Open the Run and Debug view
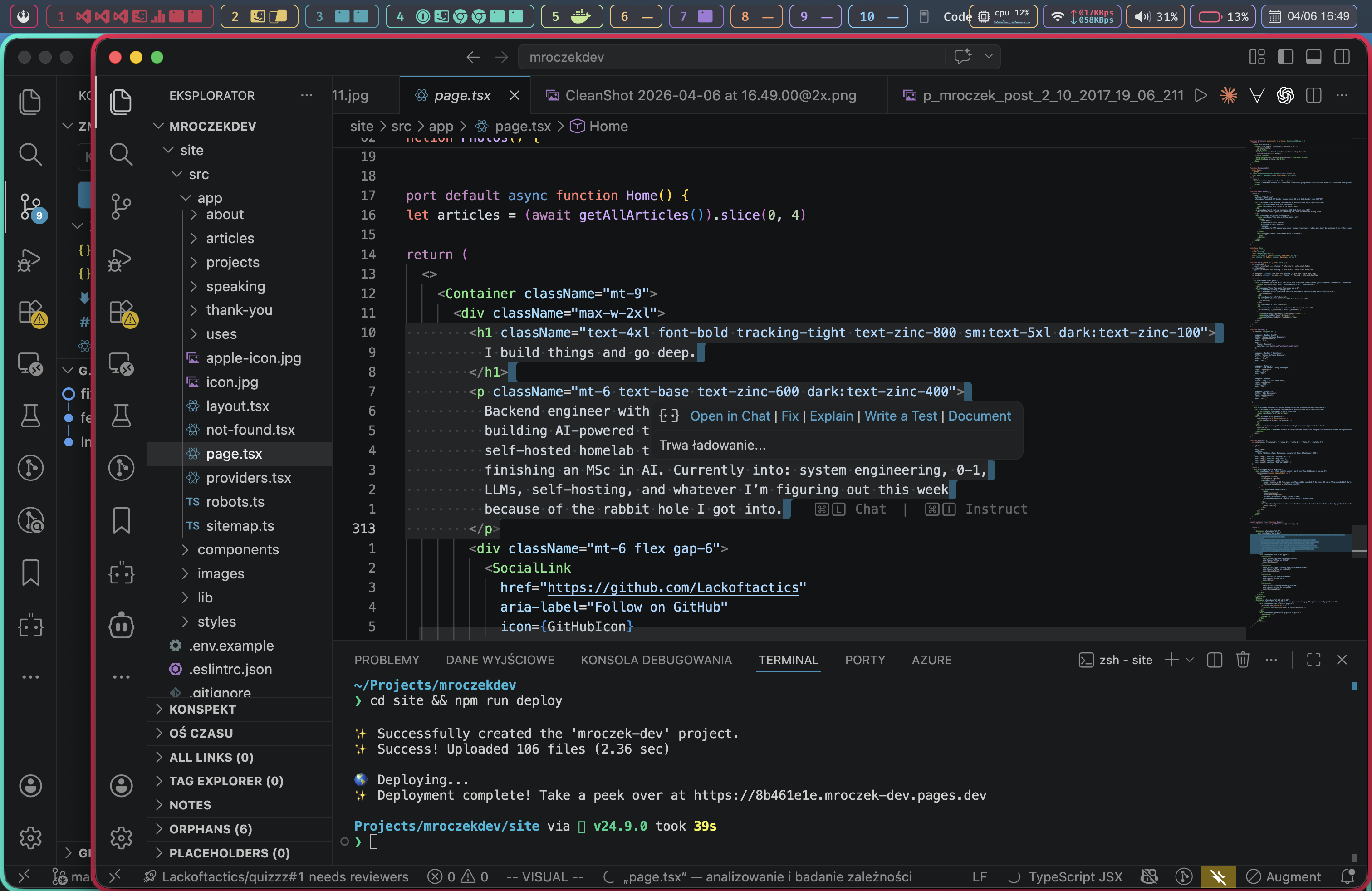The image size is (1372, 891). (121, 260)
